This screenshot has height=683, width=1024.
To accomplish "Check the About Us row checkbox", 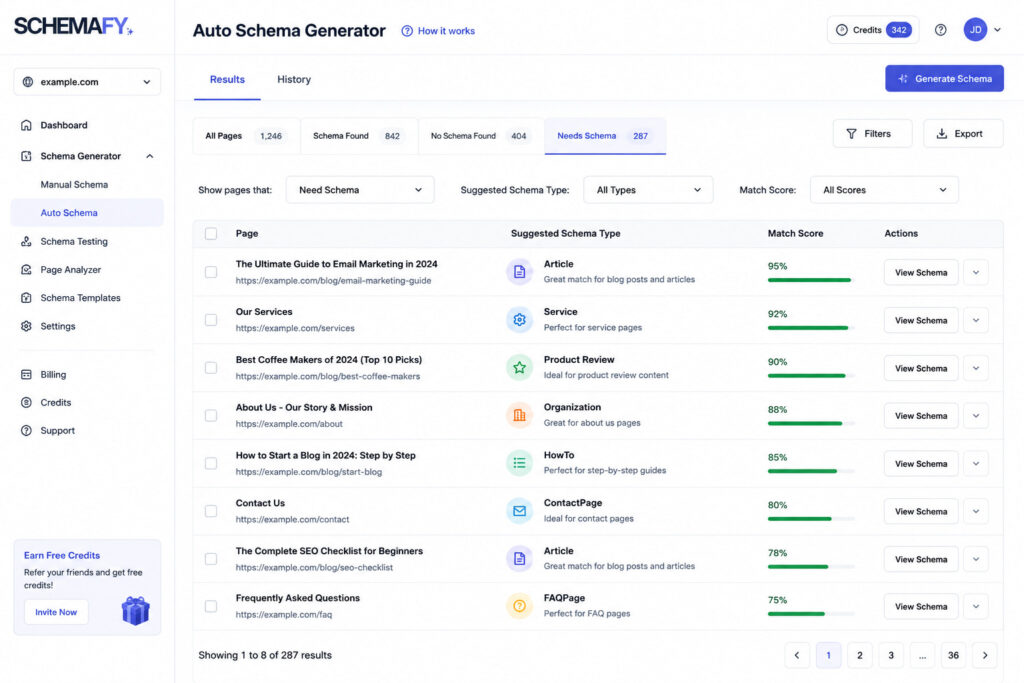I will [211, 415].
